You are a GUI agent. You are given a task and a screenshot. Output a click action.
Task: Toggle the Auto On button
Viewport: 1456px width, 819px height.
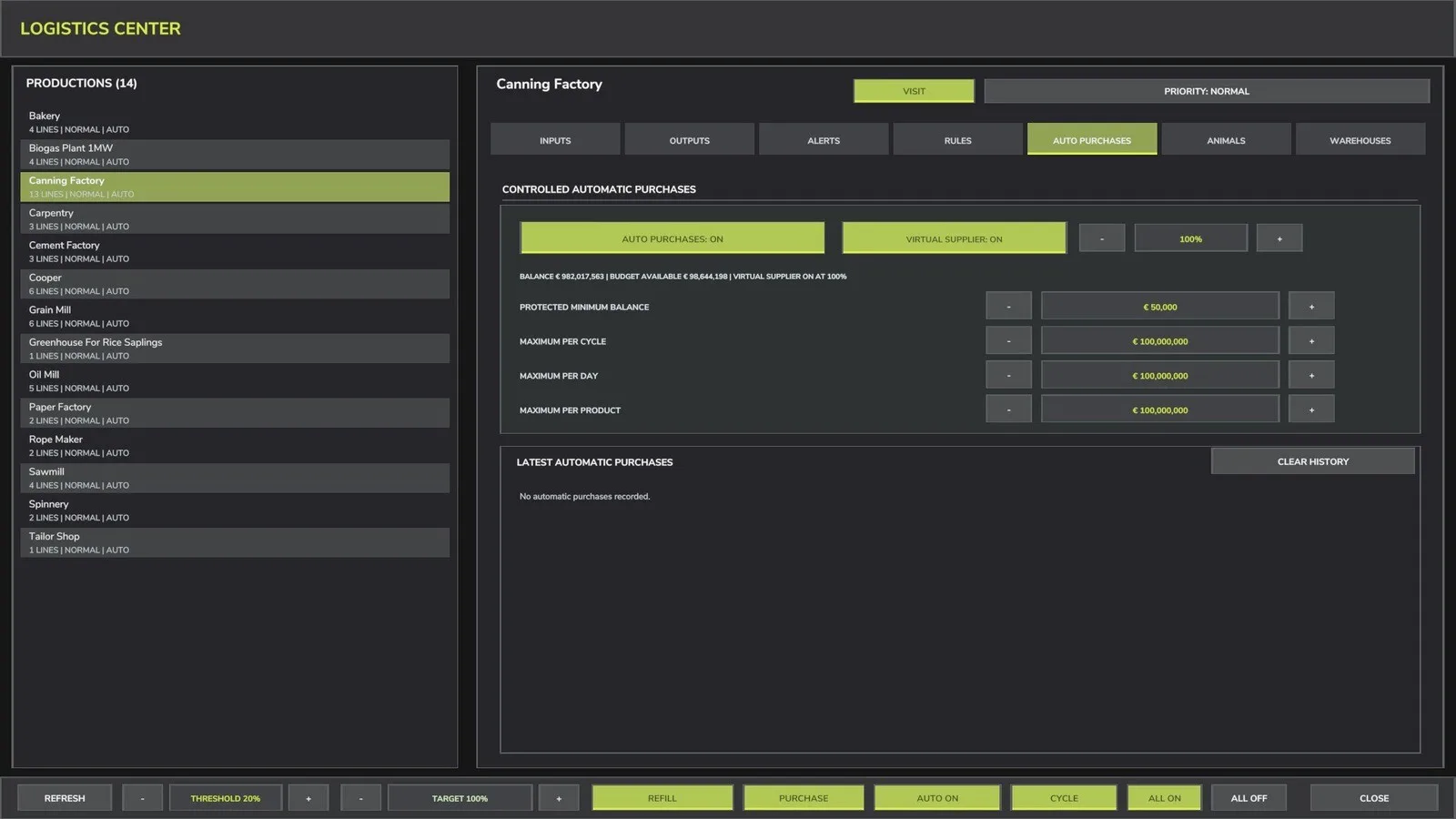click(936, 798)
